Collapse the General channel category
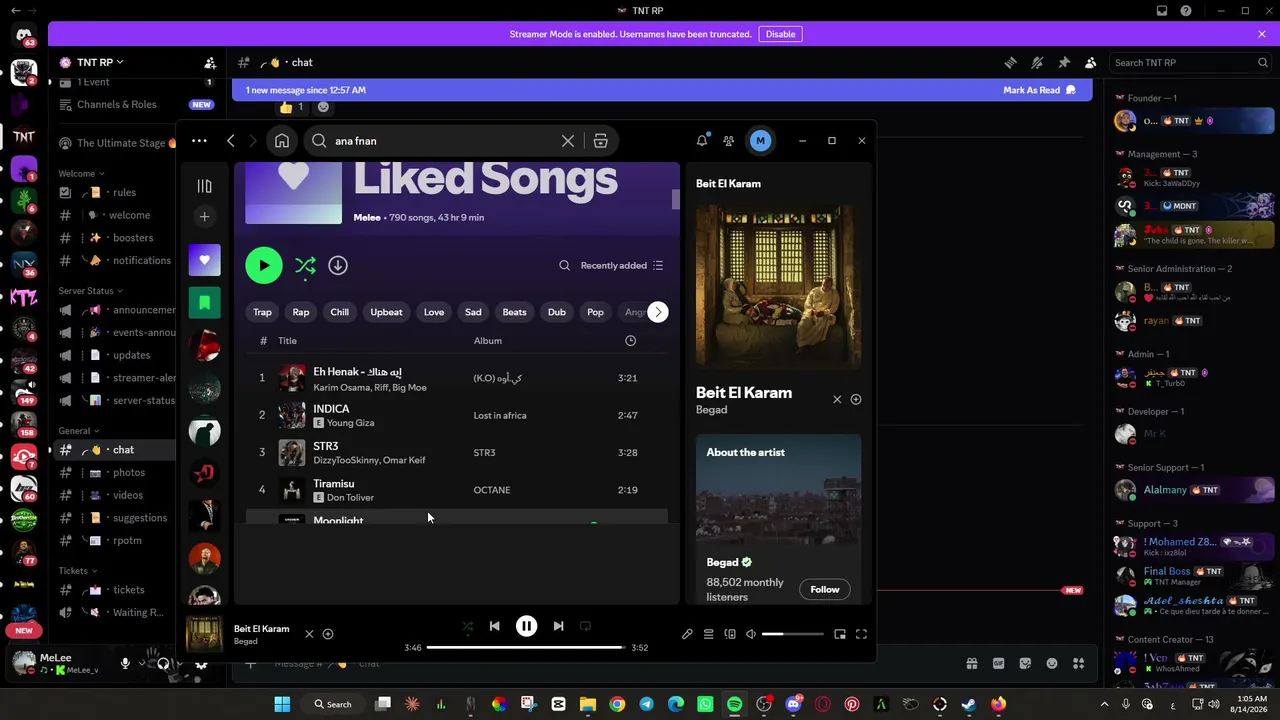The height and width of the screenshot is (720, 1280). tap(79, 431)
